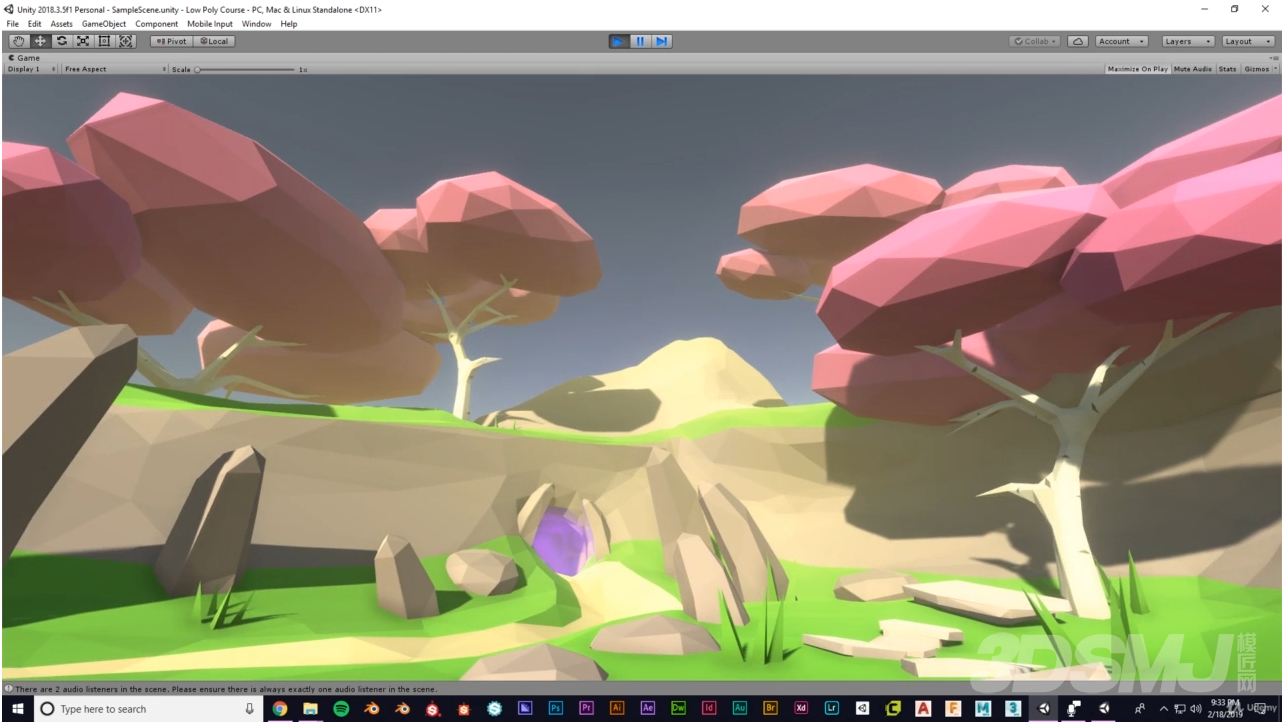
Task: Toggle the Stats overlay
Action: pos(1227,69)
